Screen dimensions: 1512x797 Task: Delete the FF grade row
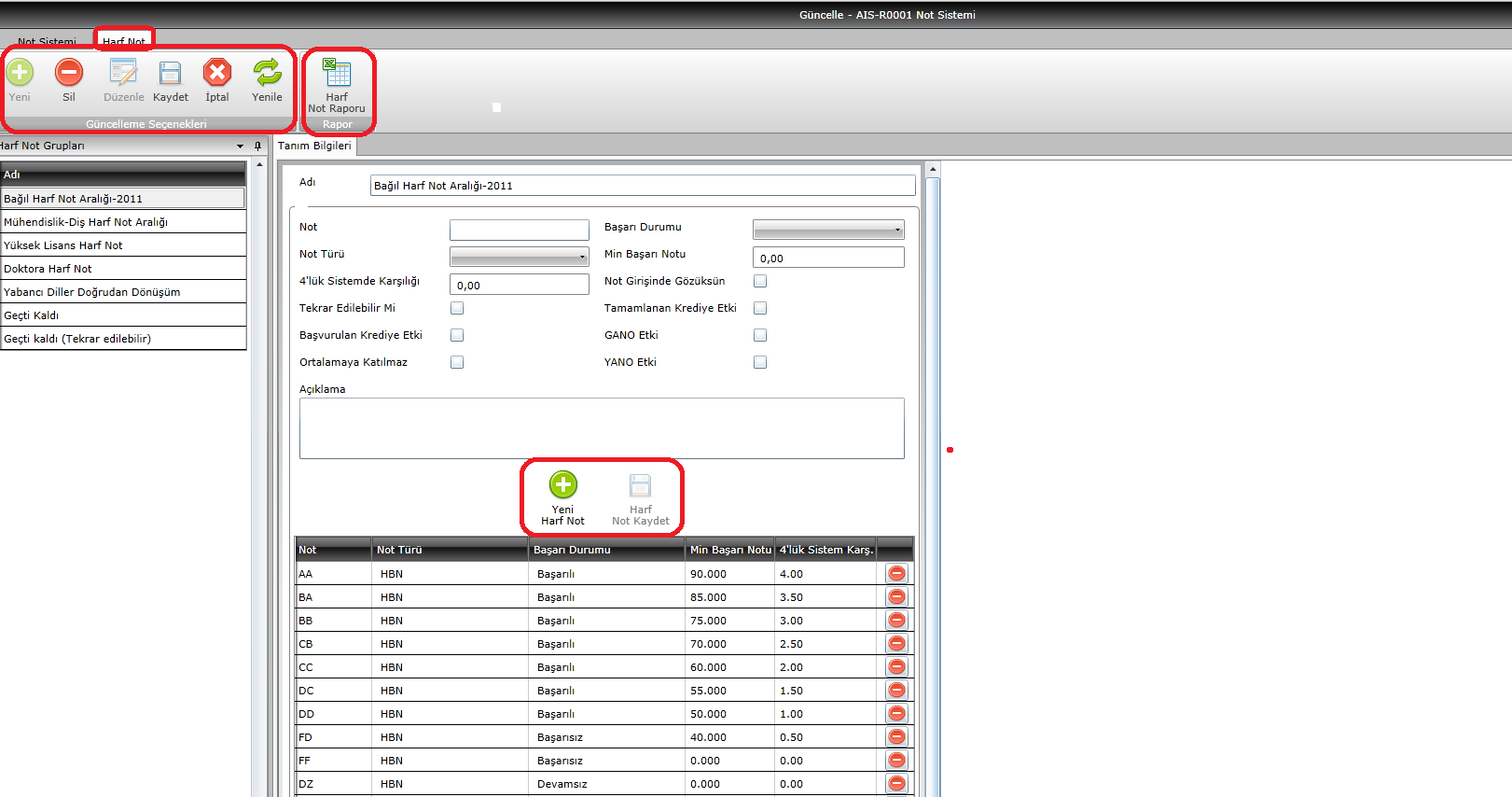897,761
